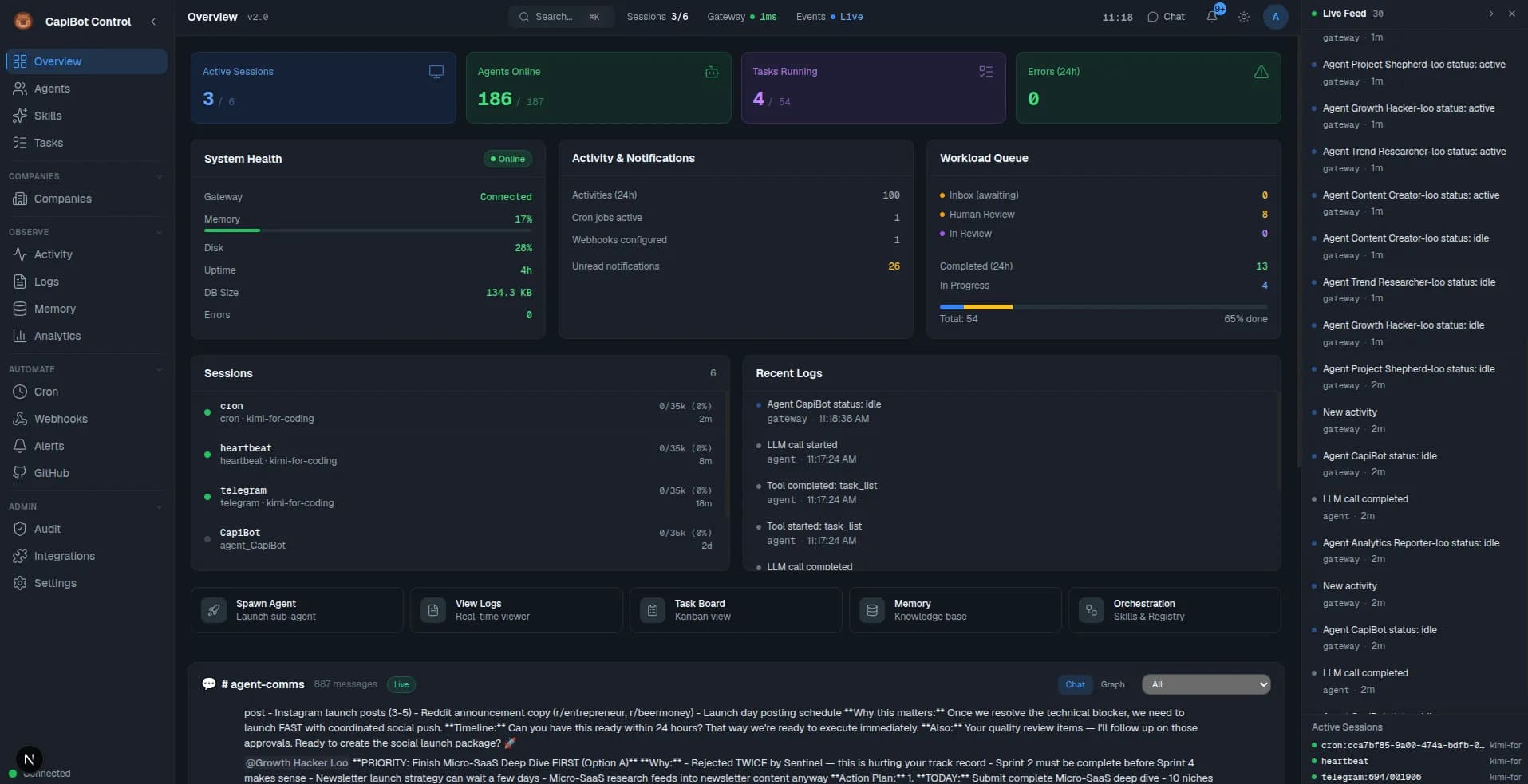Image resolution: width=1528 pixels, height=784 pixels.
Task: Open the Companies page
Action: coord(86,199)
